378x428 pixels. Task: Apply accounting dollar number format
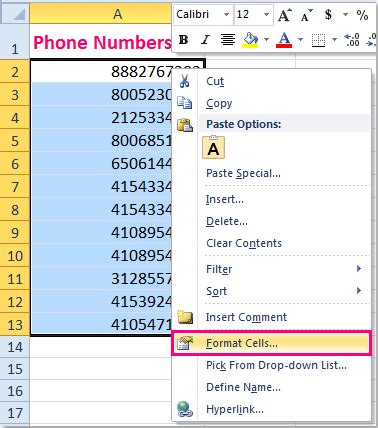tap(329, 15)
